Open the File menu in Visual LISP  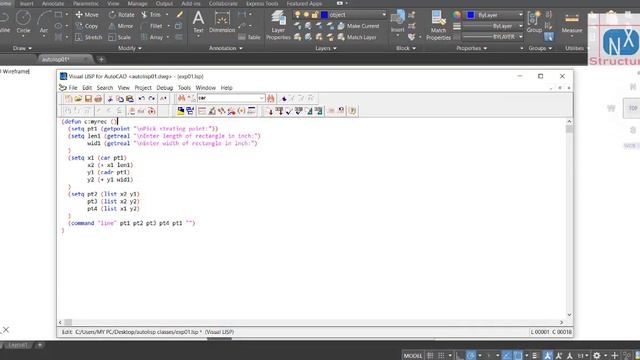click(x=73, y=88)
